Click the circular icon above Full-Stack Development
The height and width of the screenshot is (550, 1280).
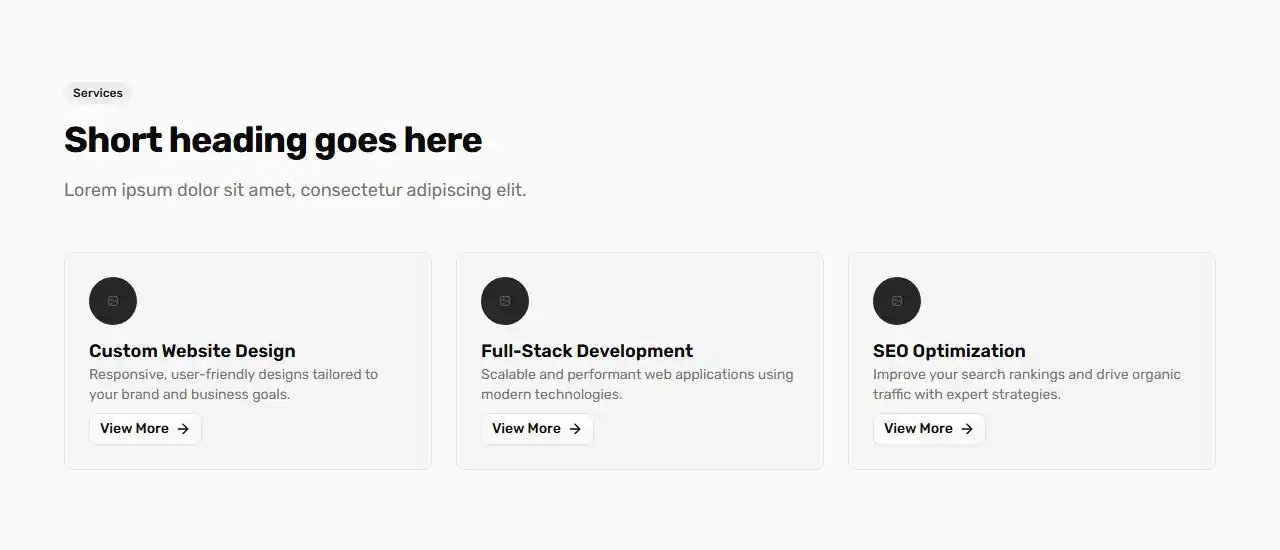(505, 301)
